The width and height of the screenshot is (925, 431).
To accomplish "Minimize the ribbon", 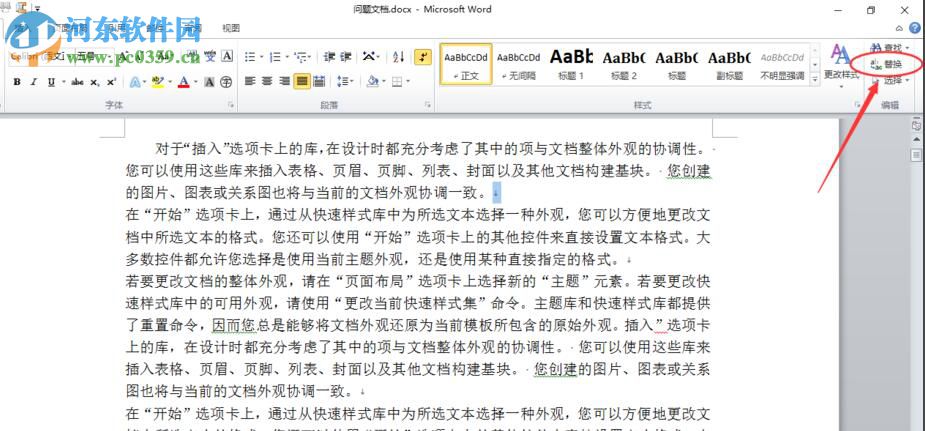I will click(x=899, y=28).
